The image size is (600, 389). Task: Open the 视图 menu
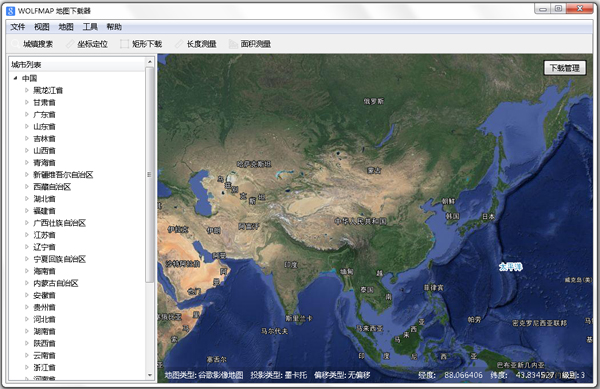click(x=42, y=27)
